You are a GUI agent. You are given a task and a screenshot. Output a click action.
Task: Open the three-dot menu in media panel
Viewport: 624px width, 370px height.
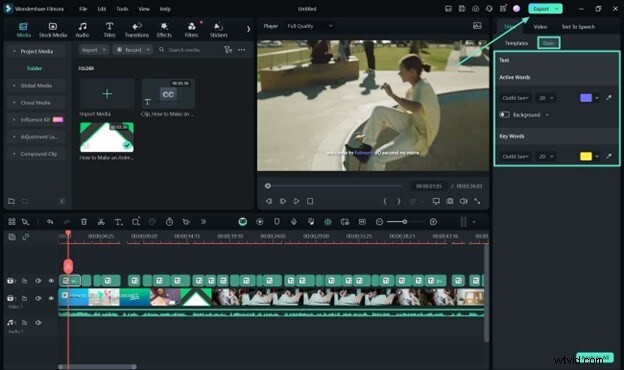coord(242,50)
